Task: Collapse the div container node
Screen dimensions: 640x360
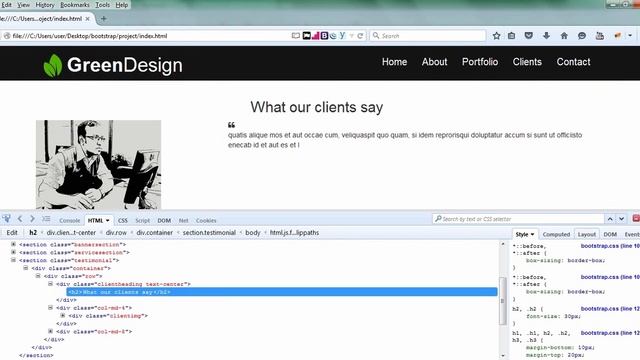Action: coord(26,268)
